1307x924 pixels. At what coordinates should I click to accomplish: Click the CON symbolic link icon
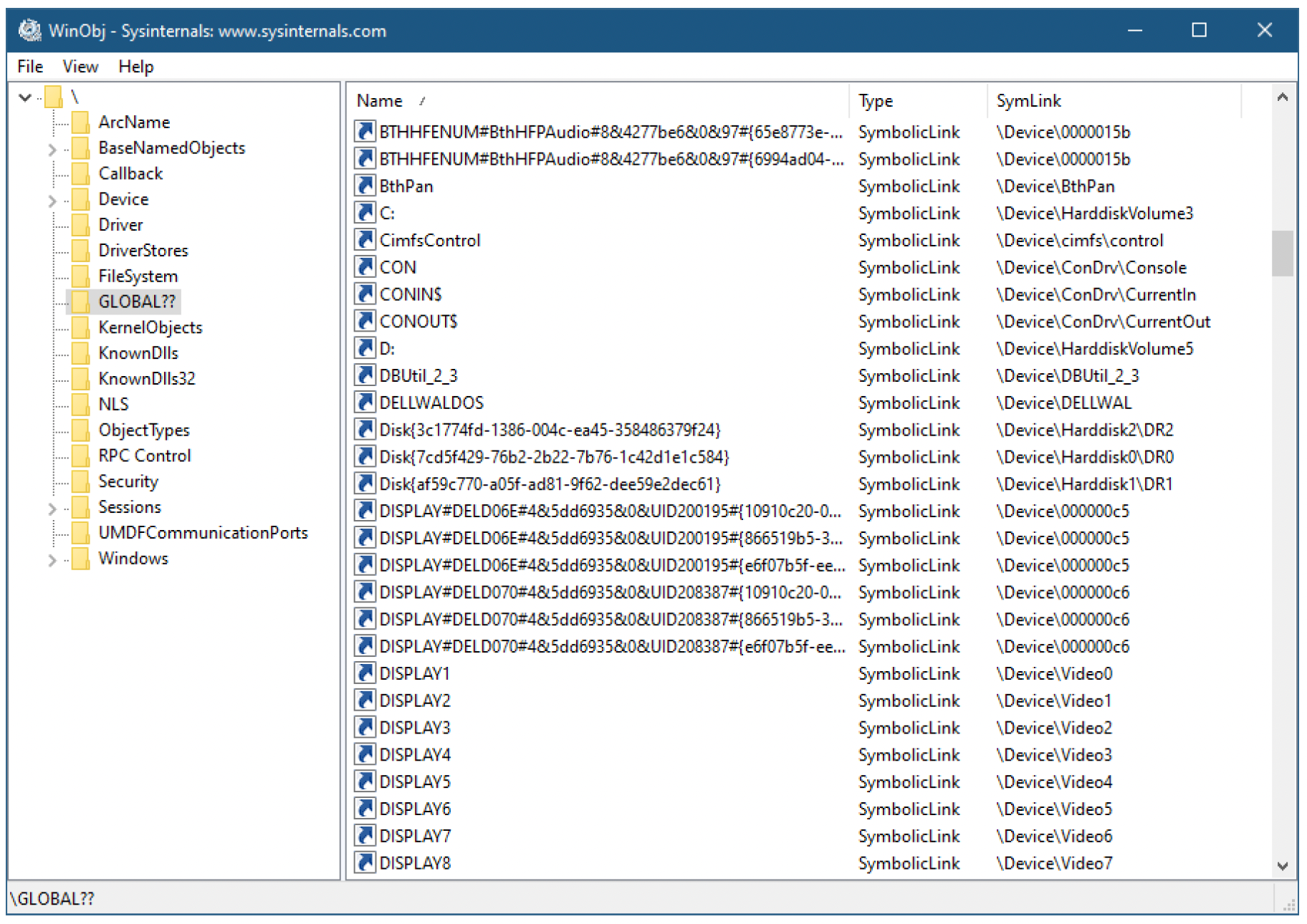pos(365,267)
